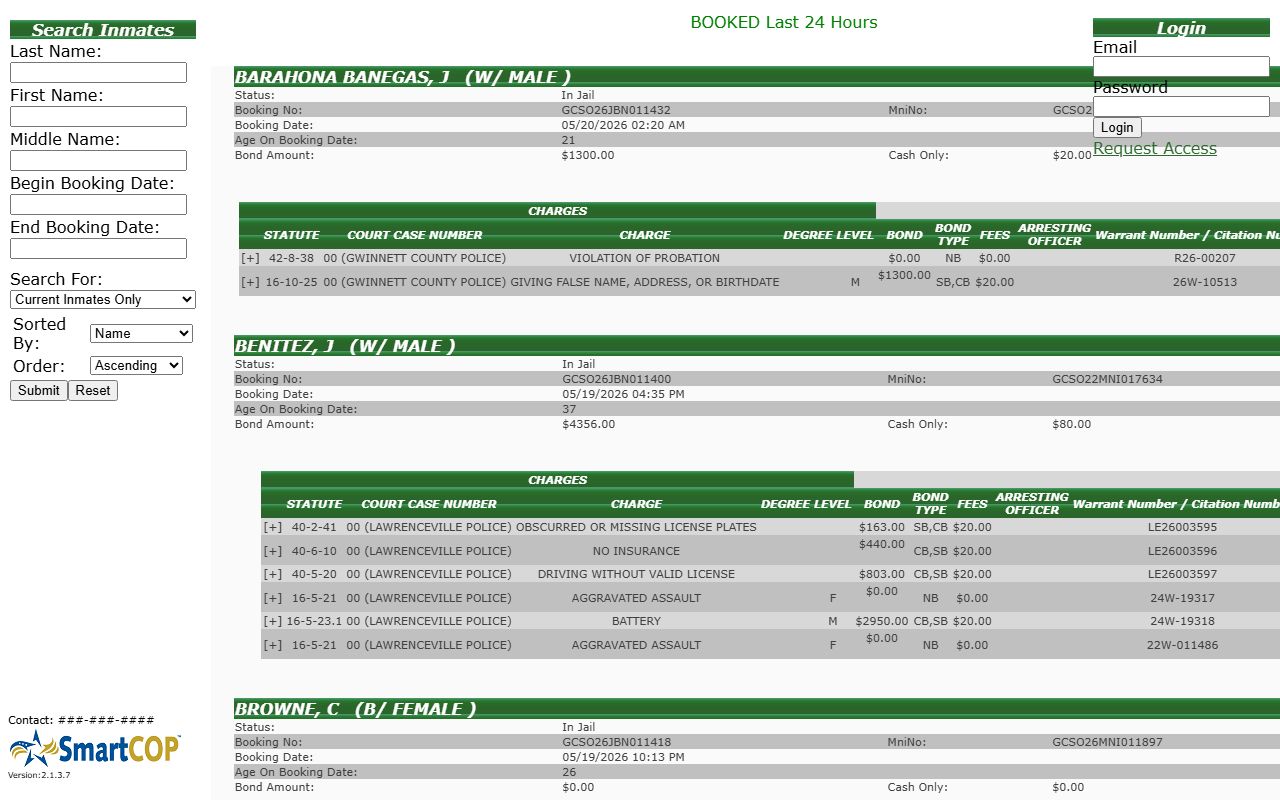Open the Order dropdown
This screenshot has width=1280, height=800.
click(x=136, y=365)
